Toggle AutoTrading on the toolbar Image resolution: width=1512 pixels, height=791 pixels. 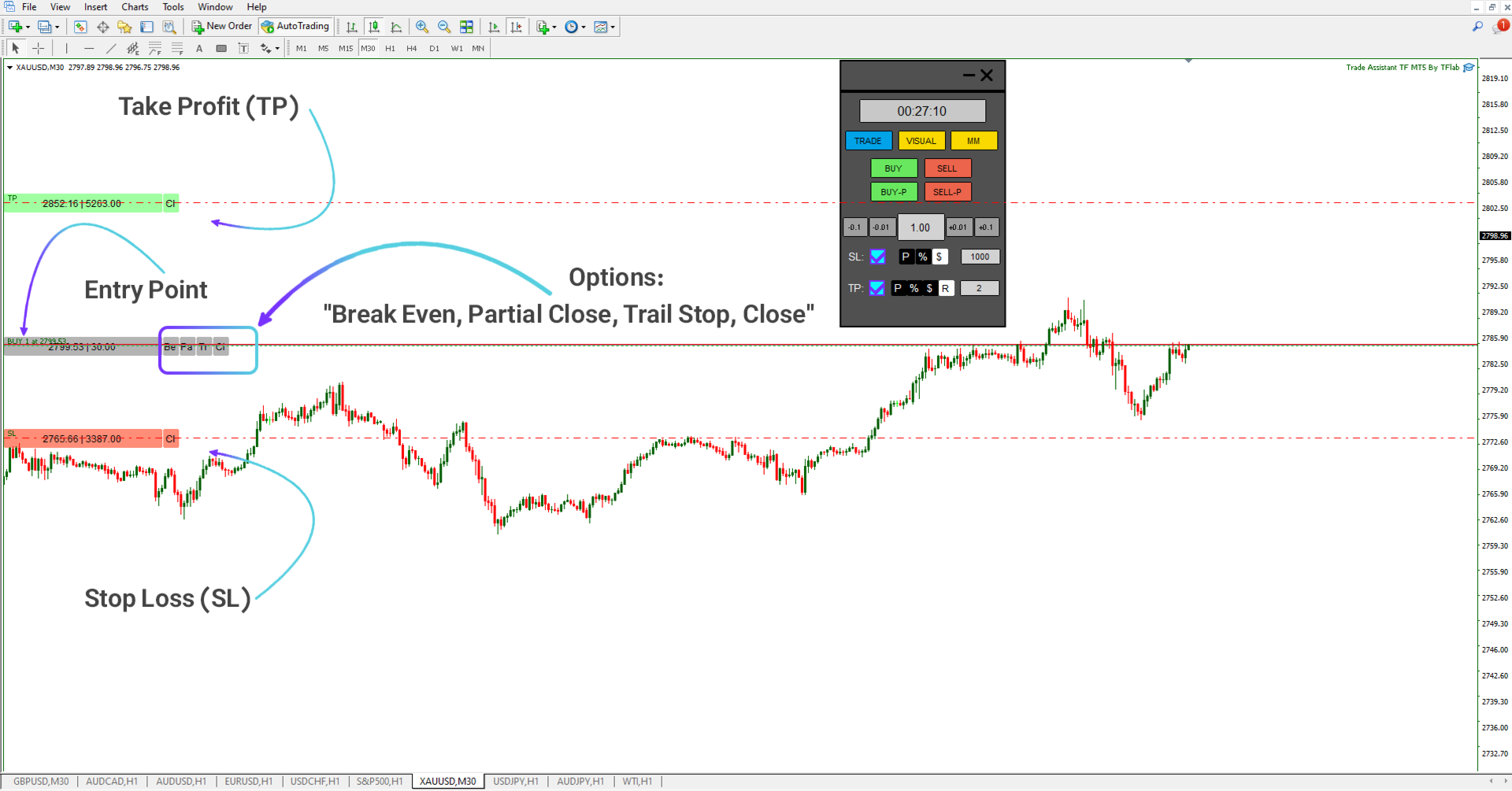click(295, 26)
